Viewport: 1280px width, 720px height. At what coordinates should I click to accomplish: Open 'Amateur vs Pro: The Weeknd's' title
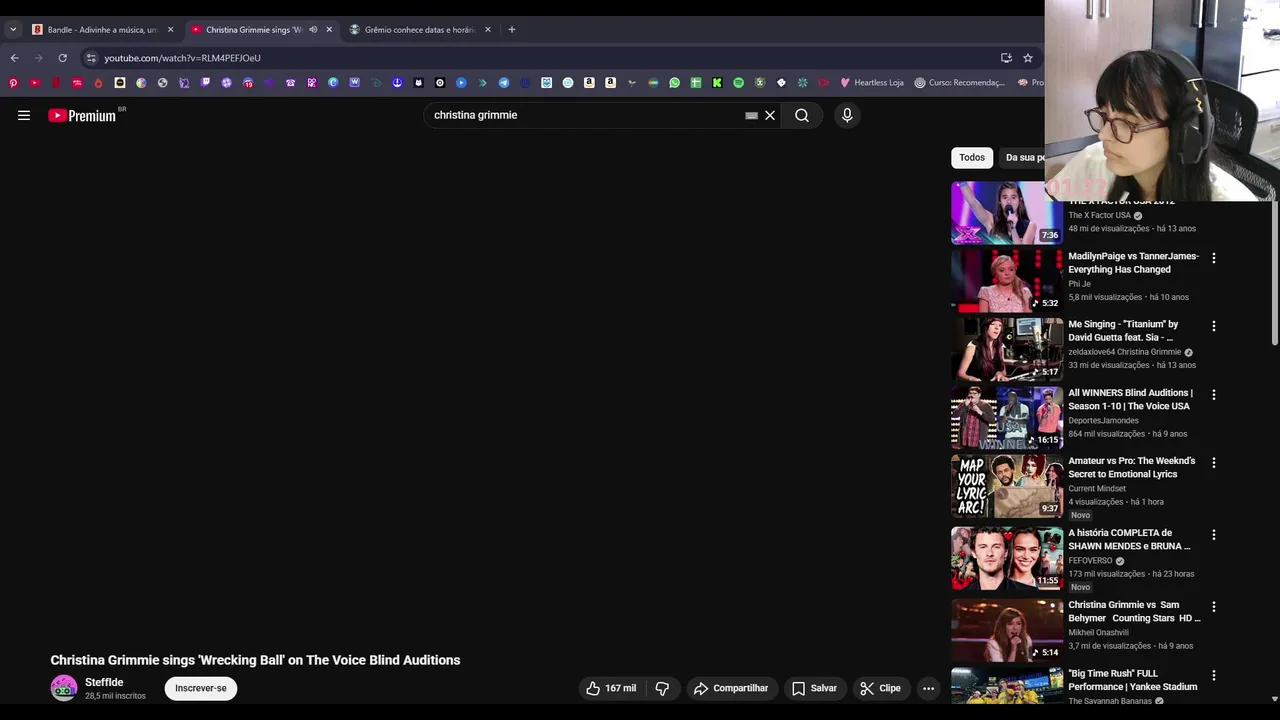pos(1131,467)
